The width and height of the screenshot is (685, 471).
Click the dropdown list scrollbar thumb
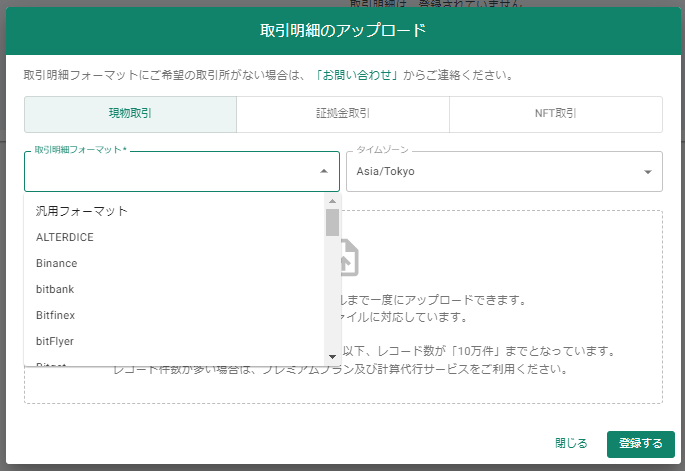(332, 222)
